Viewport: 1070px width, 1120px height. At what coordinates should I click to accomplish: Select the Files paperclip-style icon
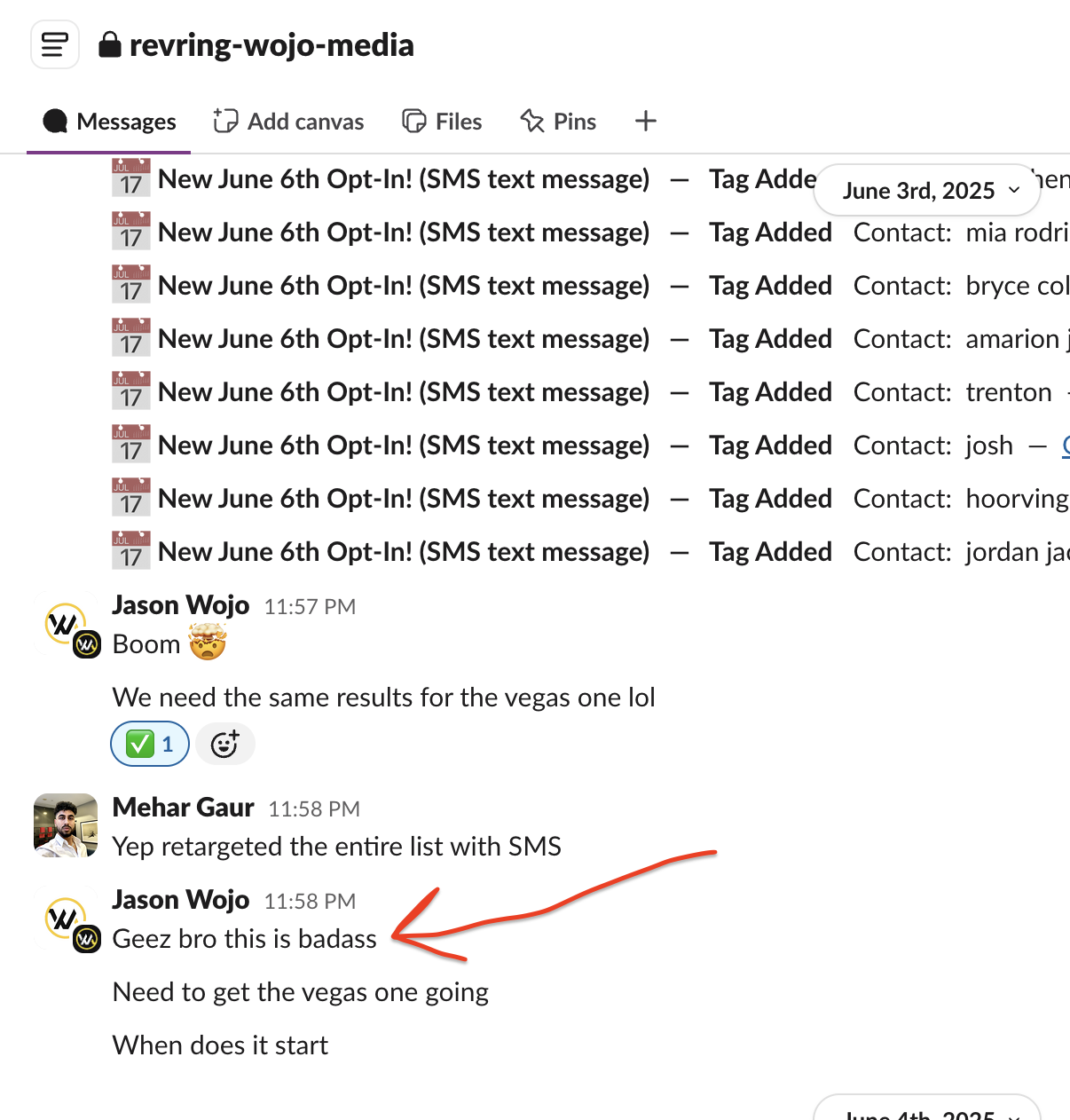tap(414, 121)
